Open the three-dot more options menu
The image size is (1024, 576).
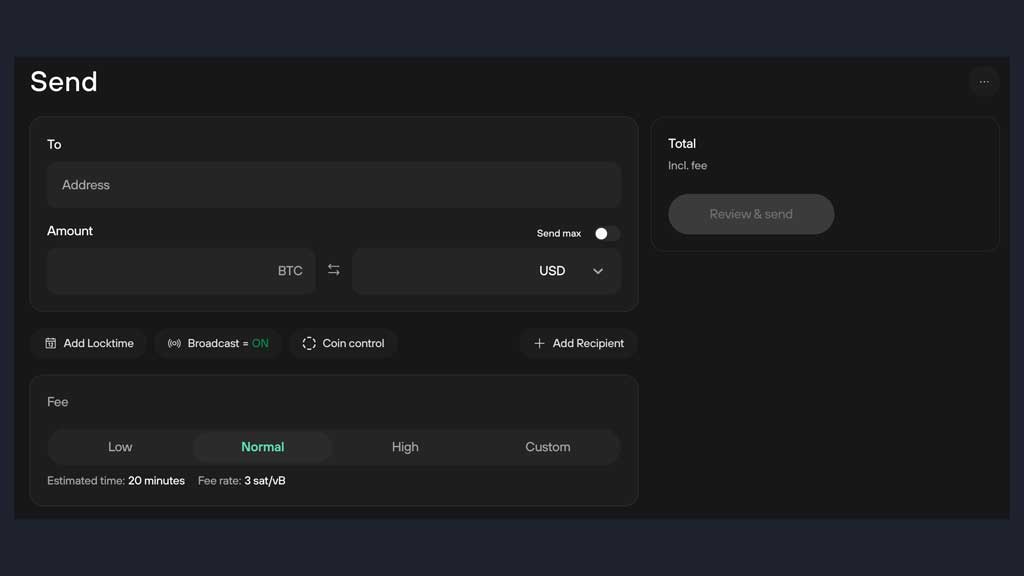(x=984, y=82)
